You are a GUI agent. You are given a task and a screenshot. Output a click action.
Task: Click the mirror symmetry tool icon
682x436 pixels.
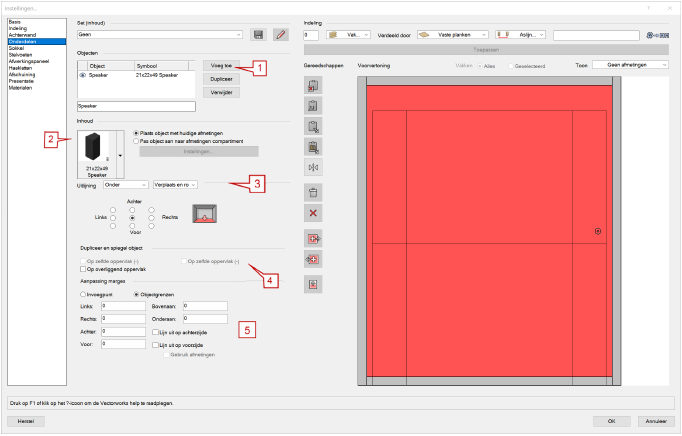[x=313, y=168]
